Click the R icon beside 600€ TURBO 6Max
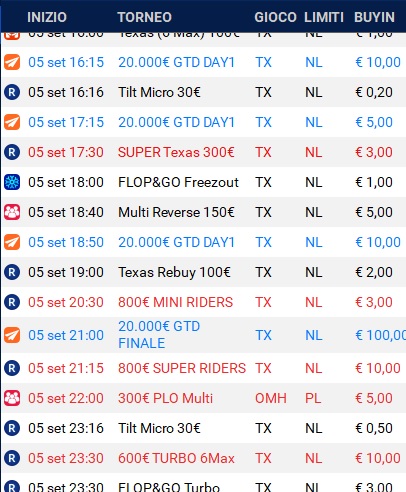406x492 pixels. [12, 458]
